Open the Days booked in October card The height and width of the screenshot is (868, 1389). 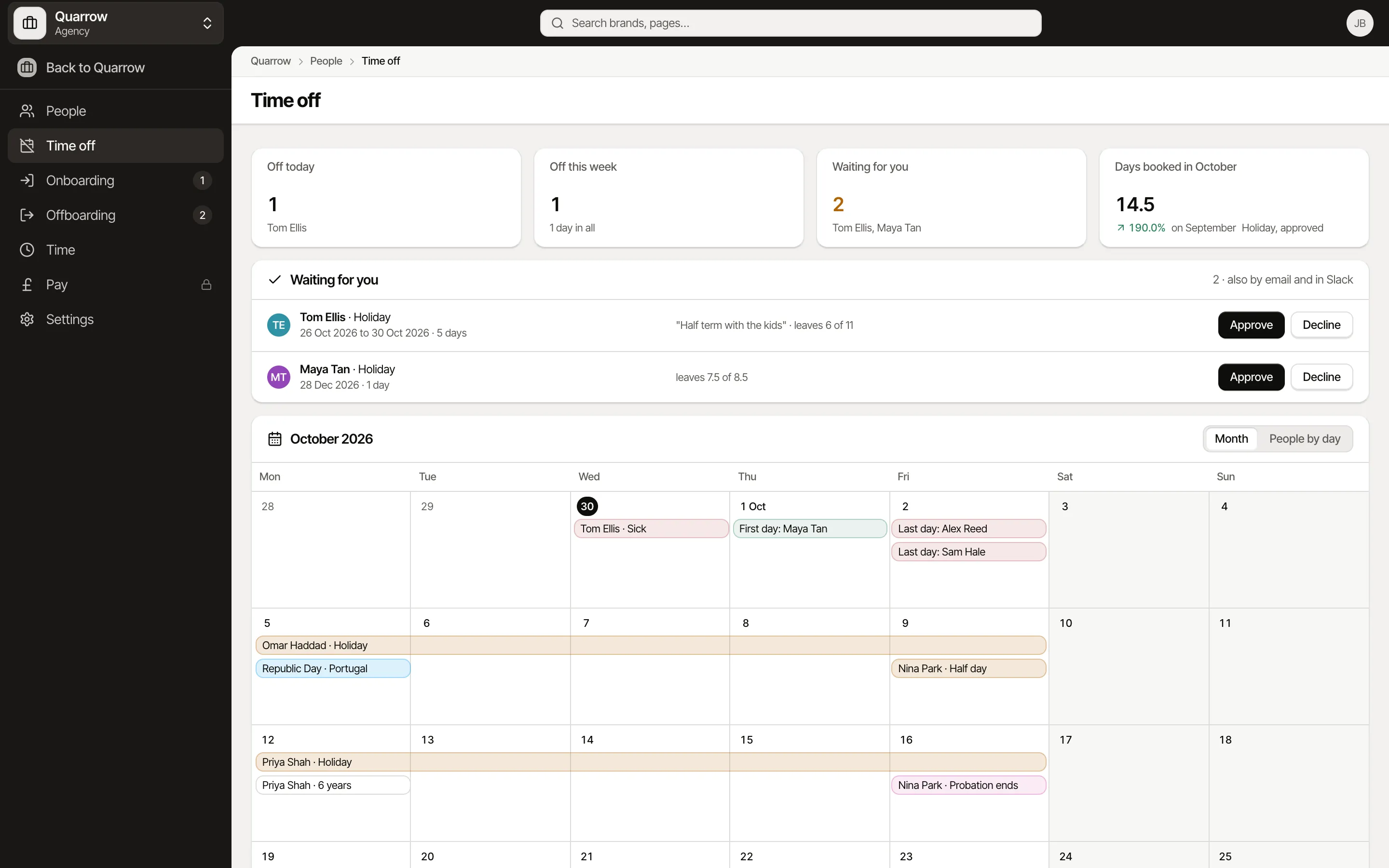point(1234,198)
